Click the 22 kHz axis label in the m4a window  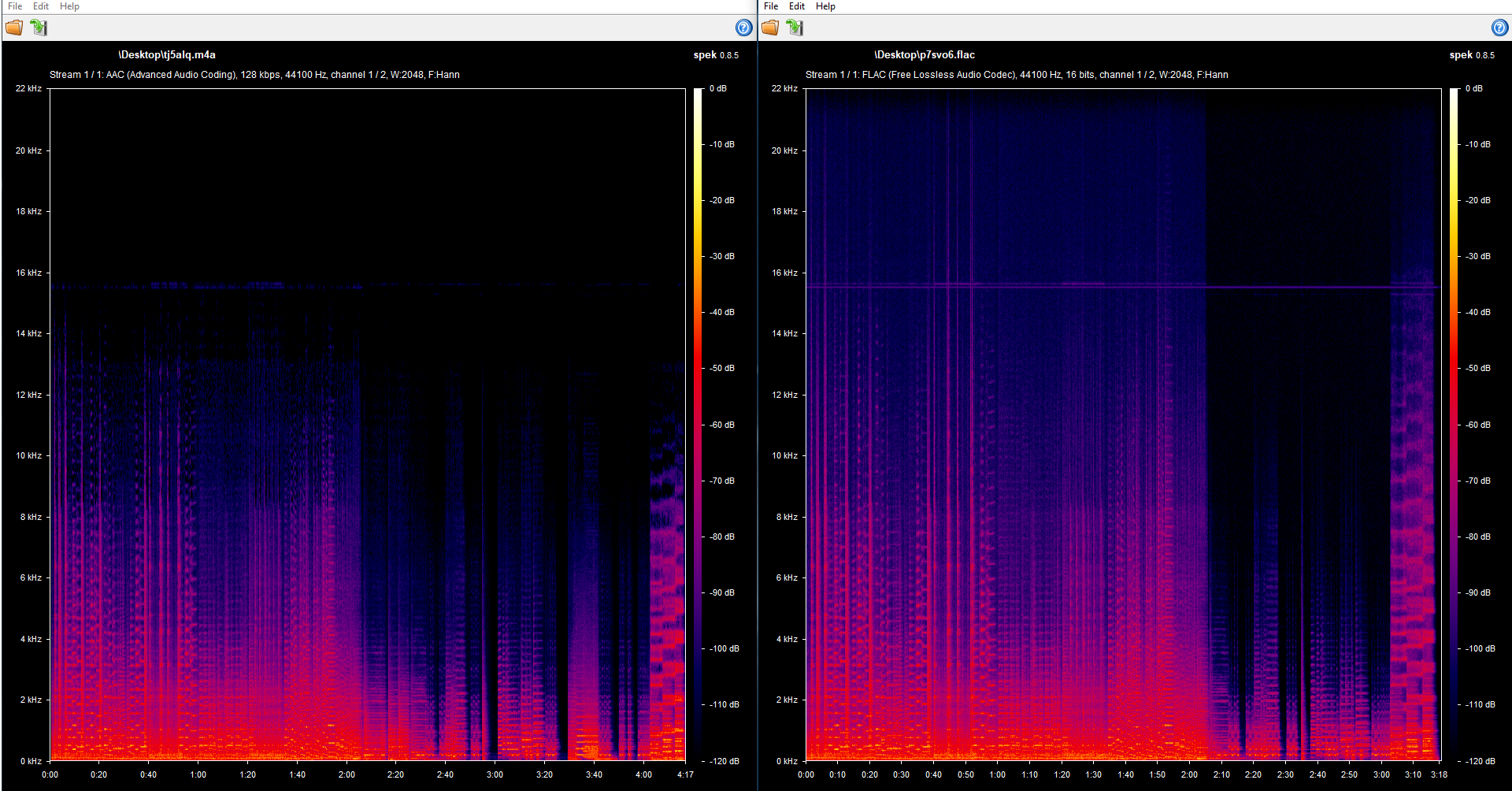[x=28, y=88]
